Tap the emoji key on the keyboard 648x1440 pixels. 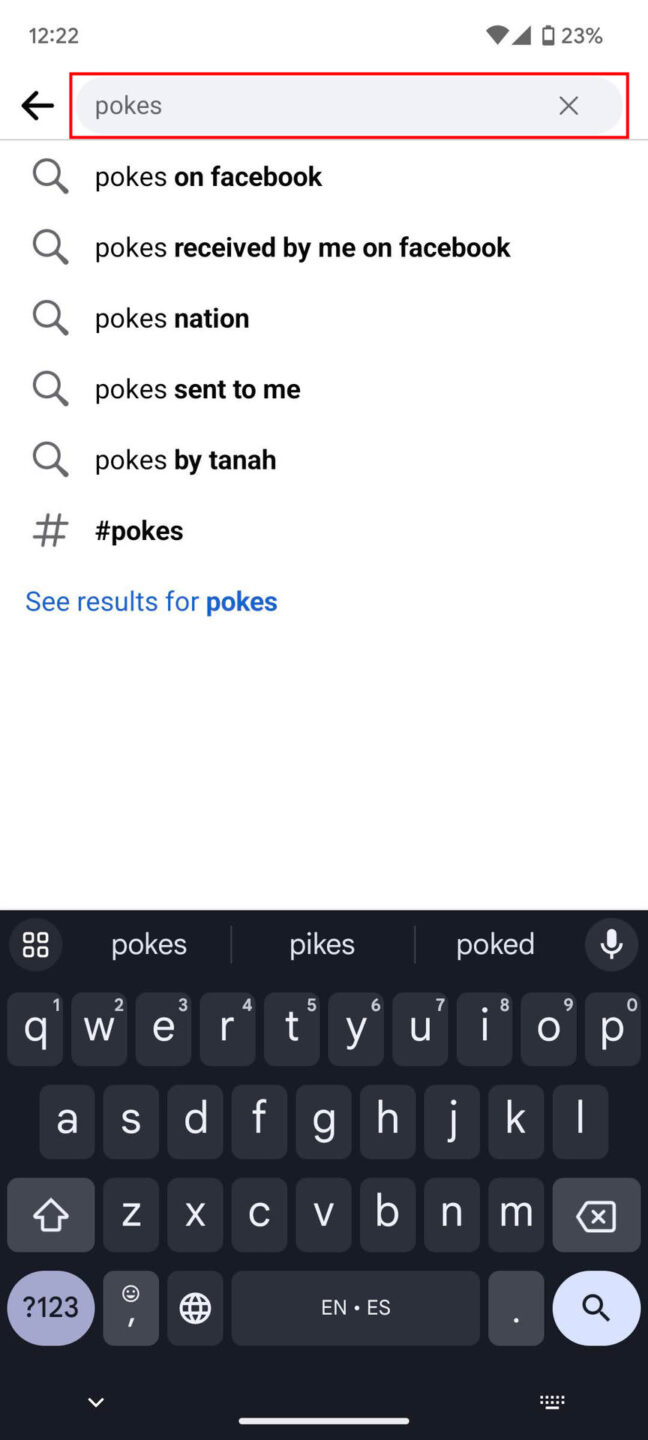tap(130, 1308)
